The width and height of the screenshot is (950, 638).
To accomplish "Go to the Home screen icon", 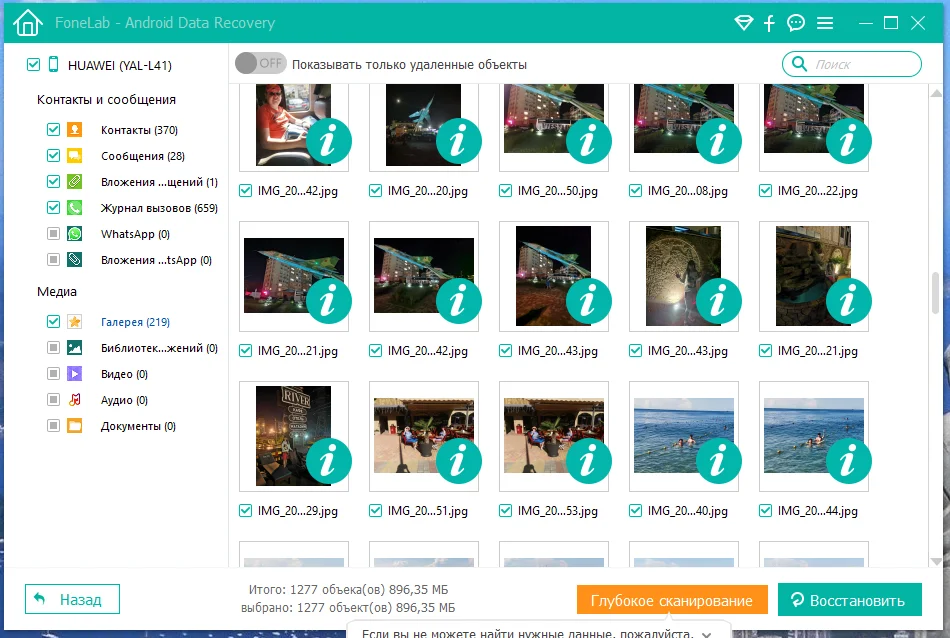I will click(28, 23).
